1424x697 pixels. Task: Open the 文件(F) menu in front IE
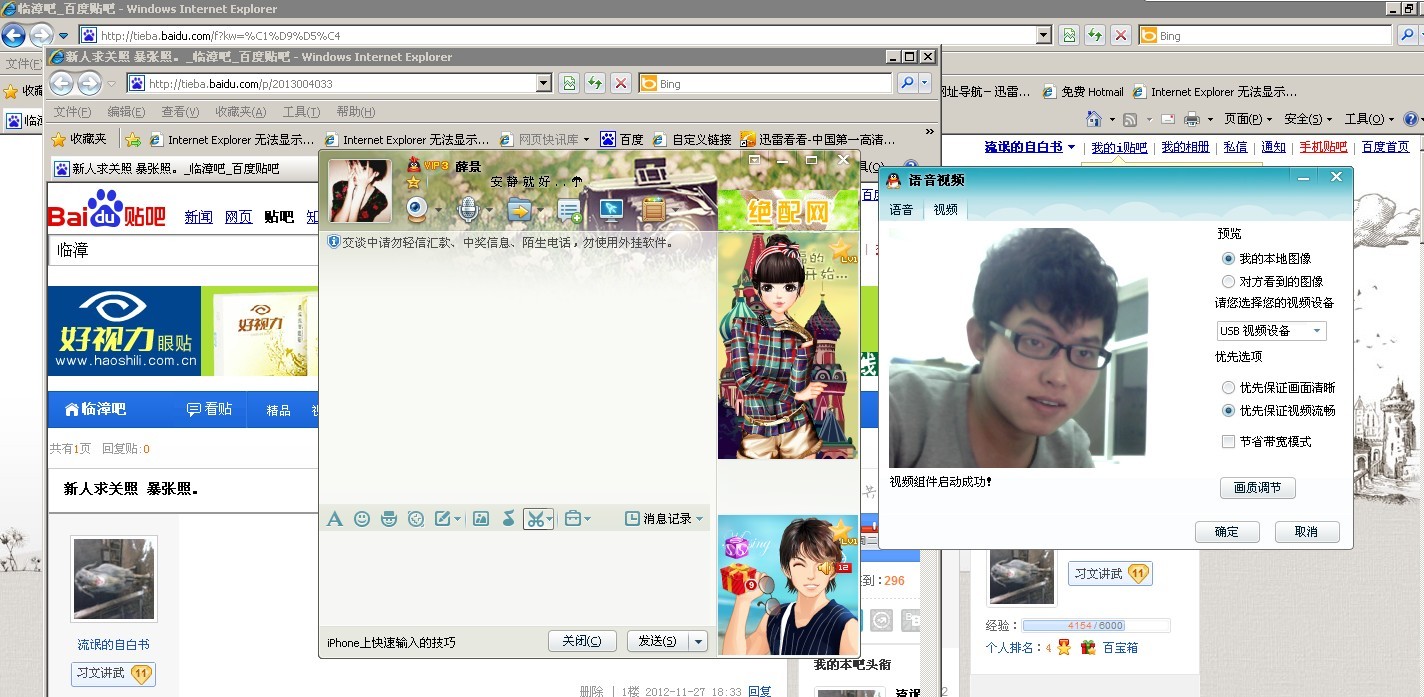pyautogui.click(x=72, y=112)
